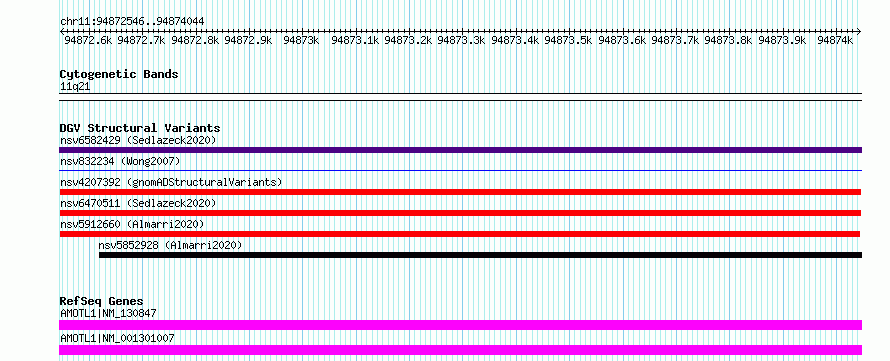
Task: Click the DGV Structural Variants track heading
Action: [x=140, y=128]
